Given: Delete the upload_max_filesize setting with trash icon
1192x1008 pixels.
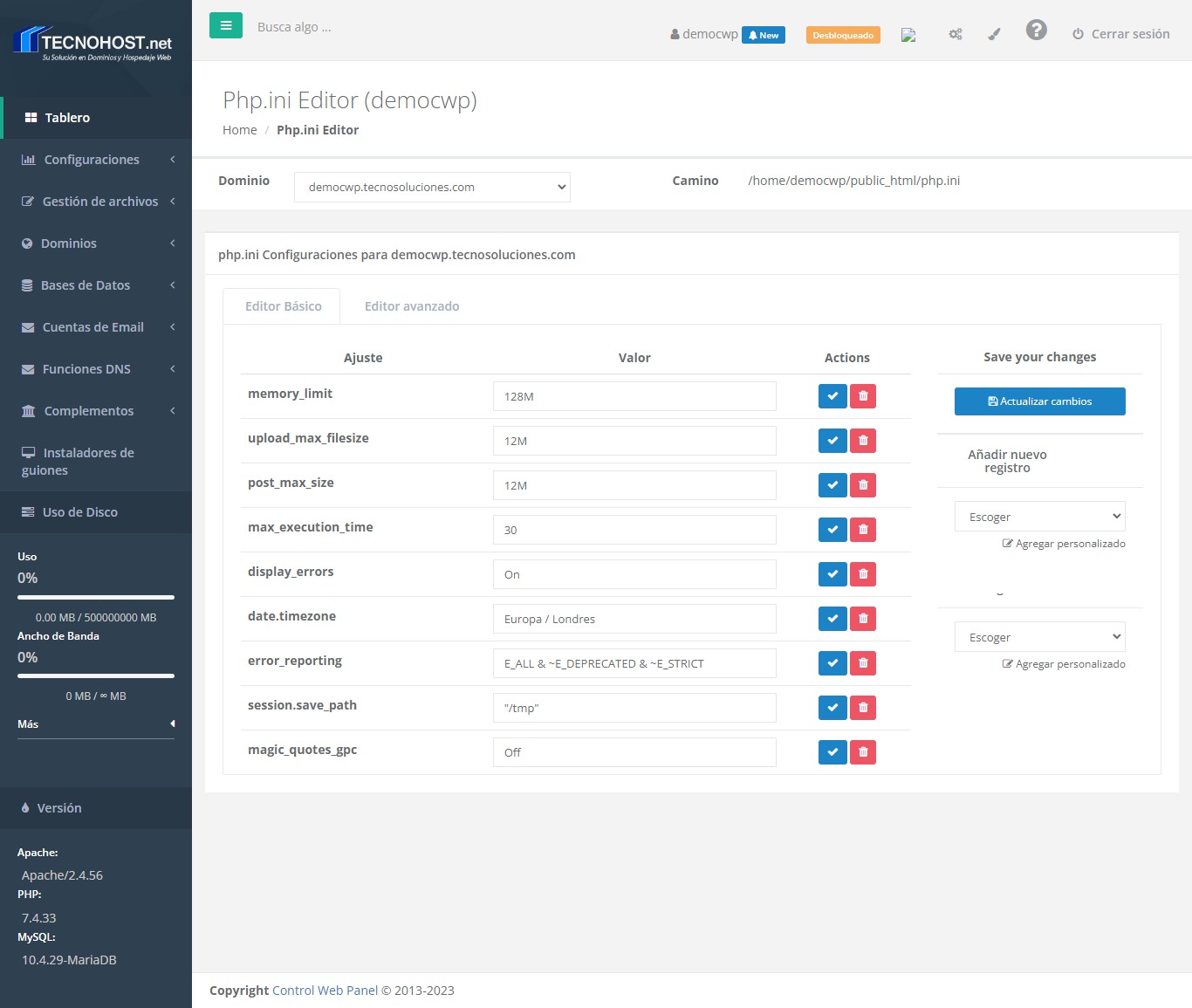Looking at the screenshot, I should (863, 441).
